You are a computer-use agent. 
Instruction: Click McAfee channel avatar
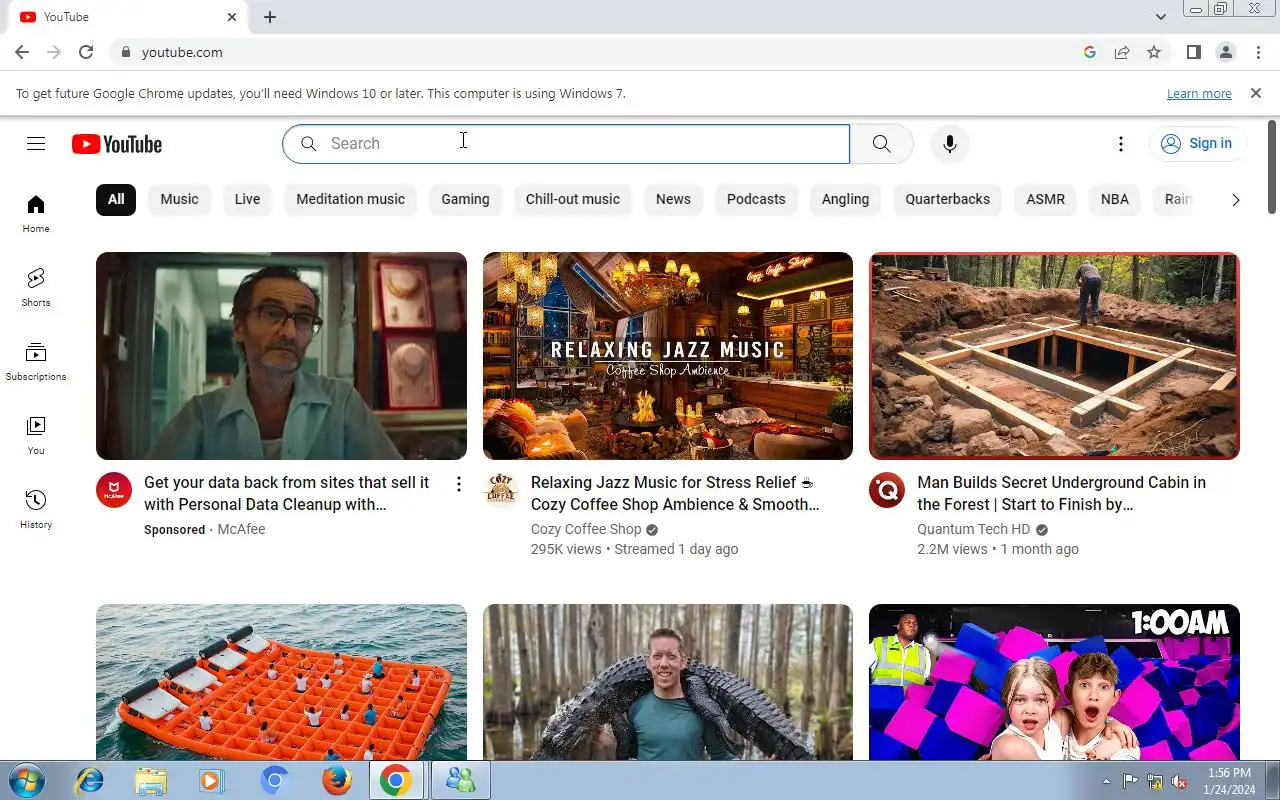(x=114, y=490)
